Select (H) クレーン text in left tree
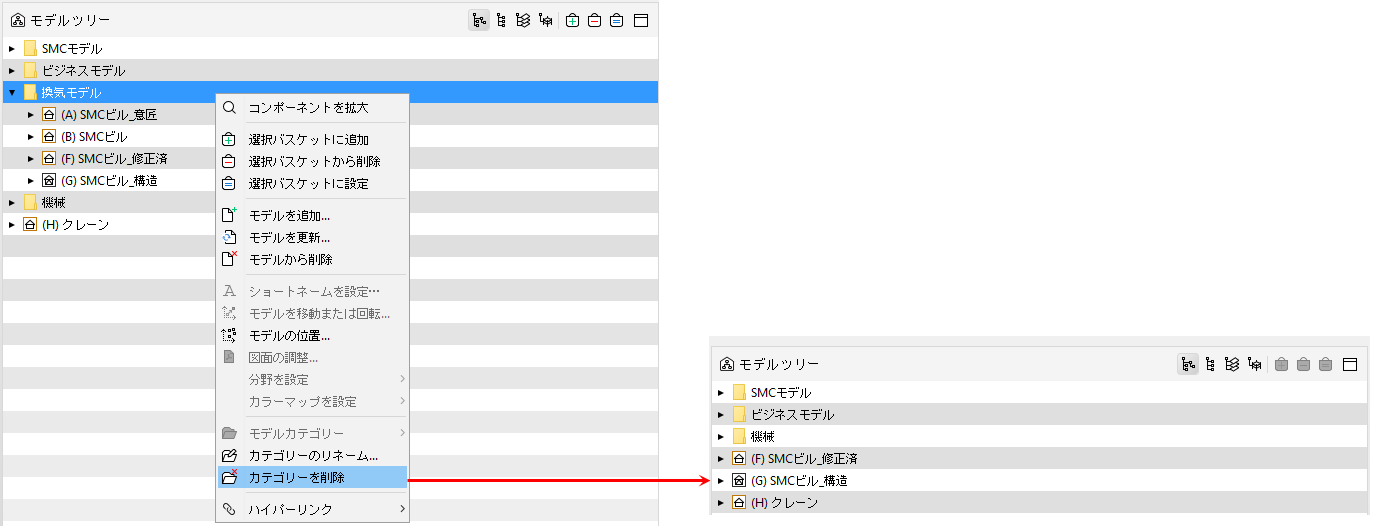Screen dimensions: 1374x526 75,224
